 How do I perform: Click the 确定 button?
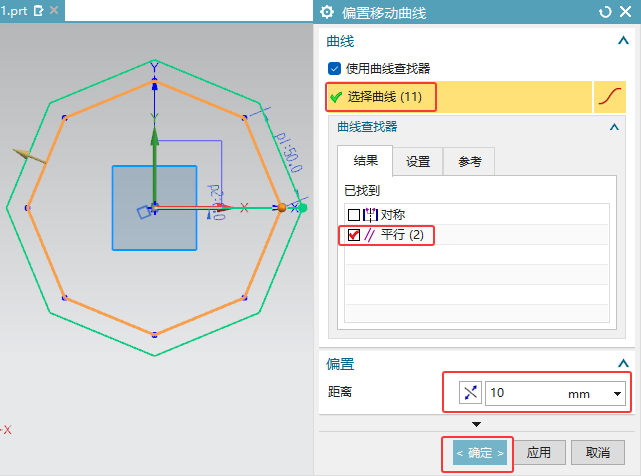(x=480, y=453)
